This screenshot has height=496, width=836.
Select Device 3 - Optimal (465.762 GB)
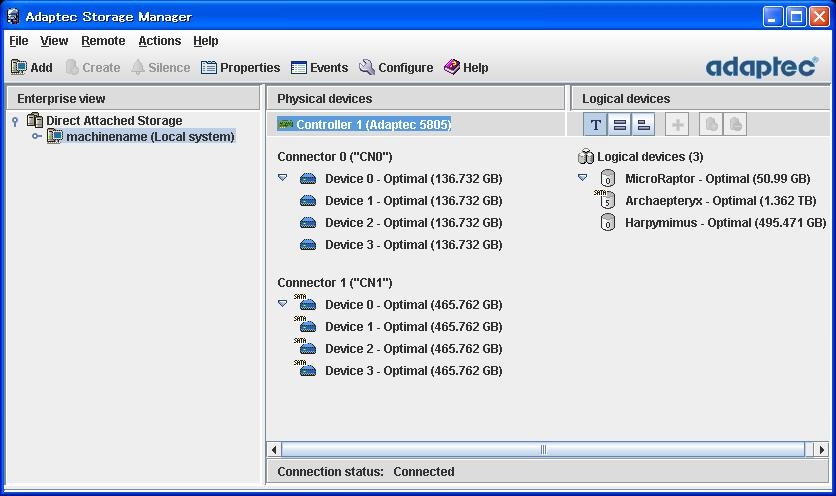[414, 371]
